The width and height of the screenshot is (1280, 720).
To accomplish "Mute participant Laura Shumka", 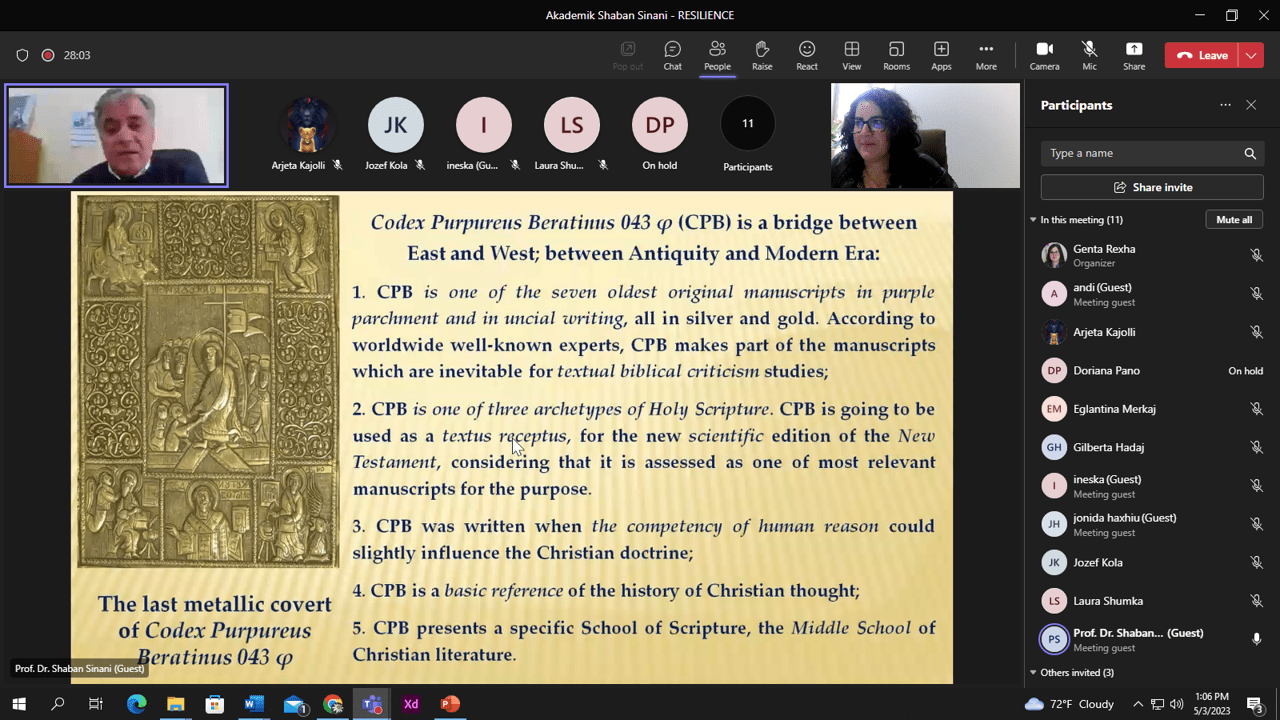I will tap(1256, 600).
